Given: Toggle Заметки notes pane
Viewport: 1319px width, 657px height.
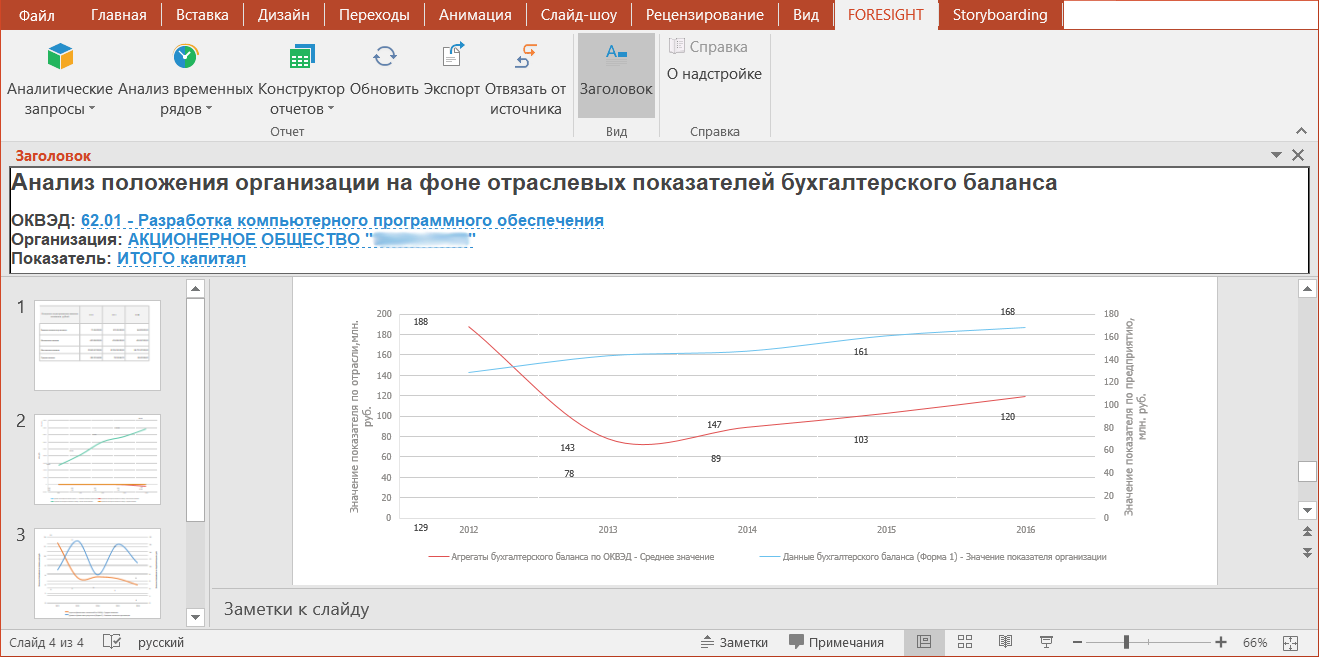Looking at the screenshot, I should click(x=733, y=642).
